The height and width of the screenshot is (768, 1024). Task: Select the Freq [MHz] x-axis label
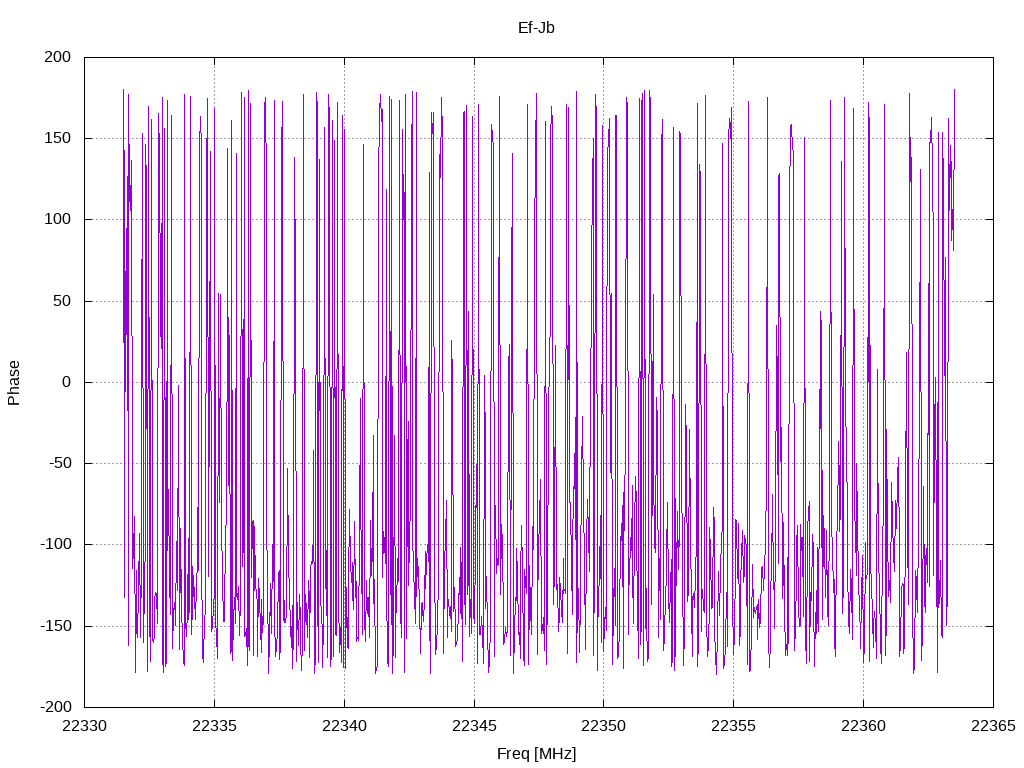[536, 754]
